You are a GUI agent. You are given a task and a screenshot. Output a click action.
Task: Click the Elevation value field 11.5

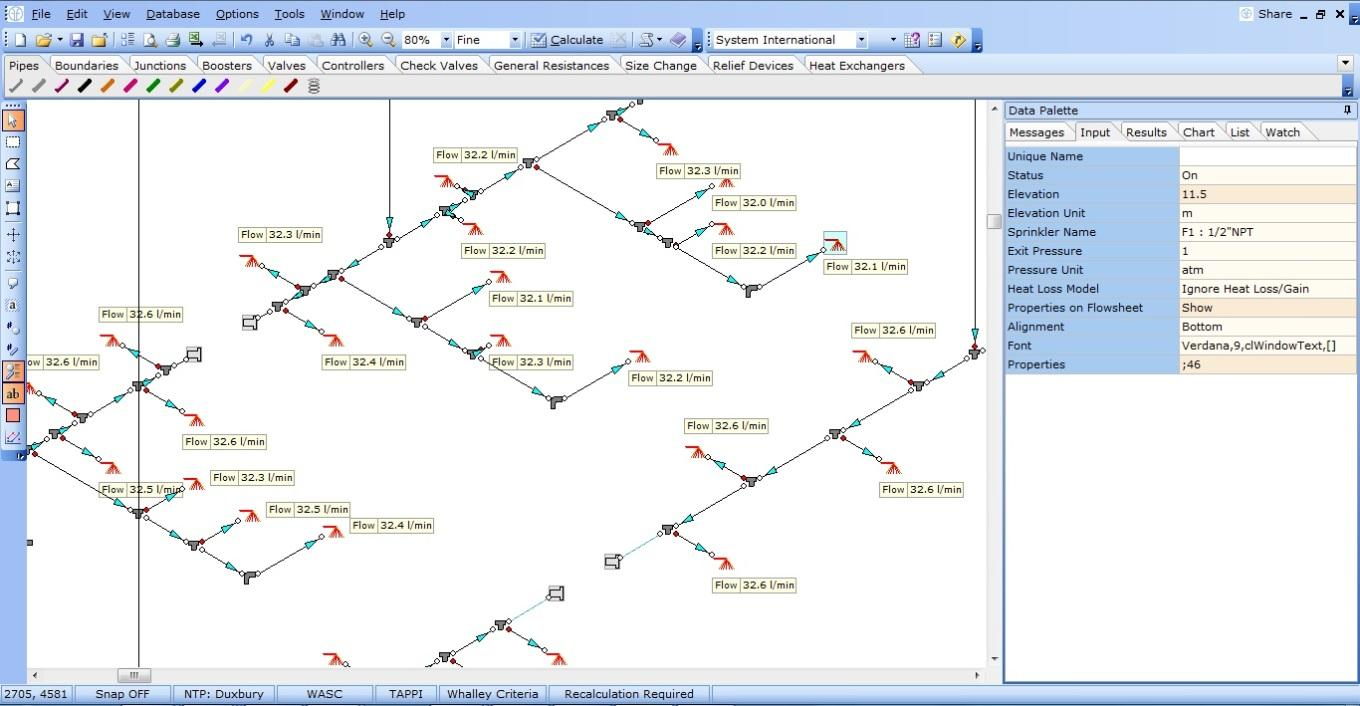[x=1267, y=194]
